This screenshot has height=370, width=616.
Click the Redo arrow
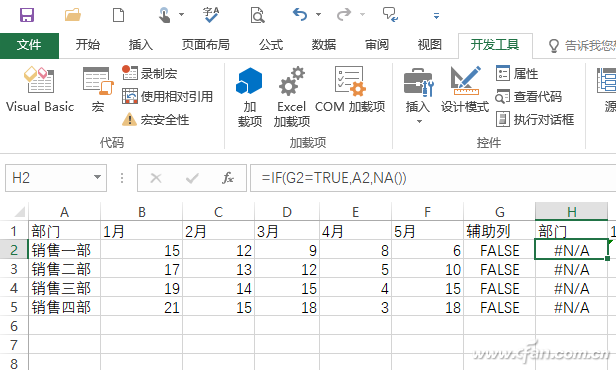(x=344, y=15)
